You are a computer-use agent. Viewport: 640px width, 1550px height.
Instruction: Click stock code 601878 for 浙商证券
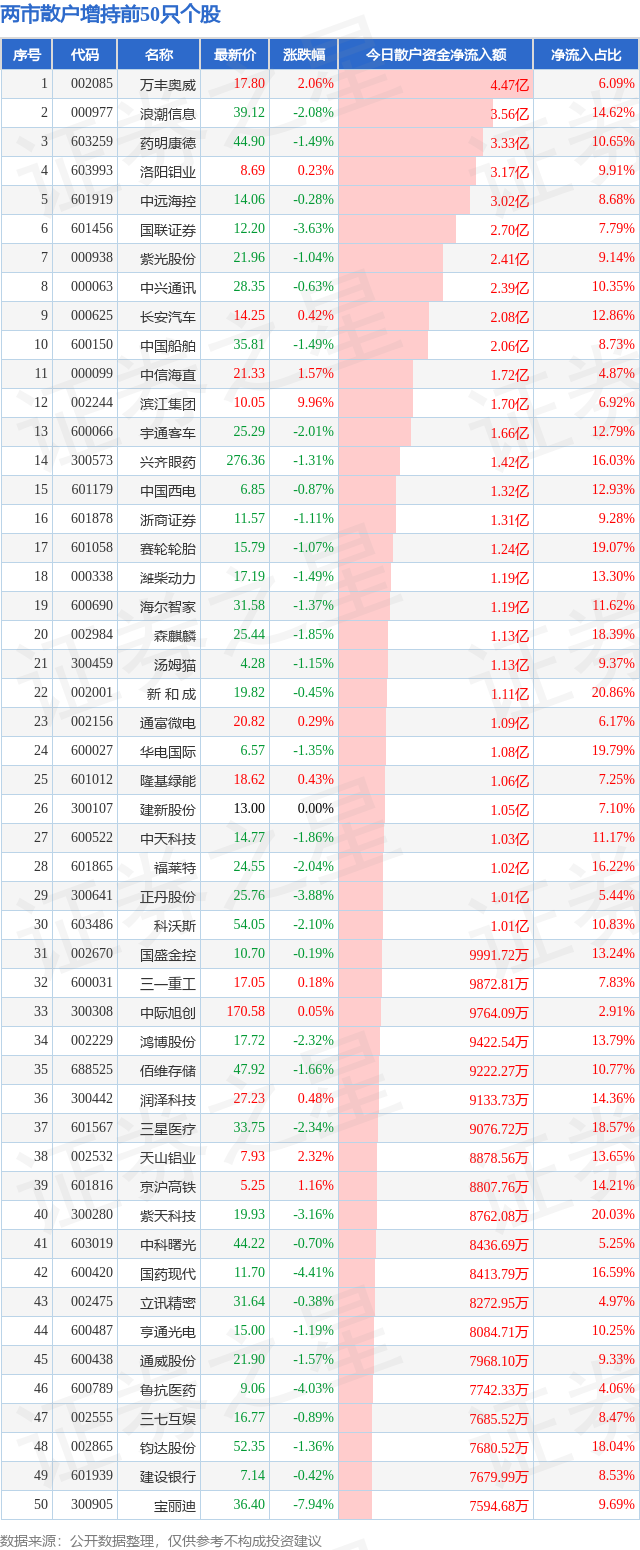pos(91,519)
